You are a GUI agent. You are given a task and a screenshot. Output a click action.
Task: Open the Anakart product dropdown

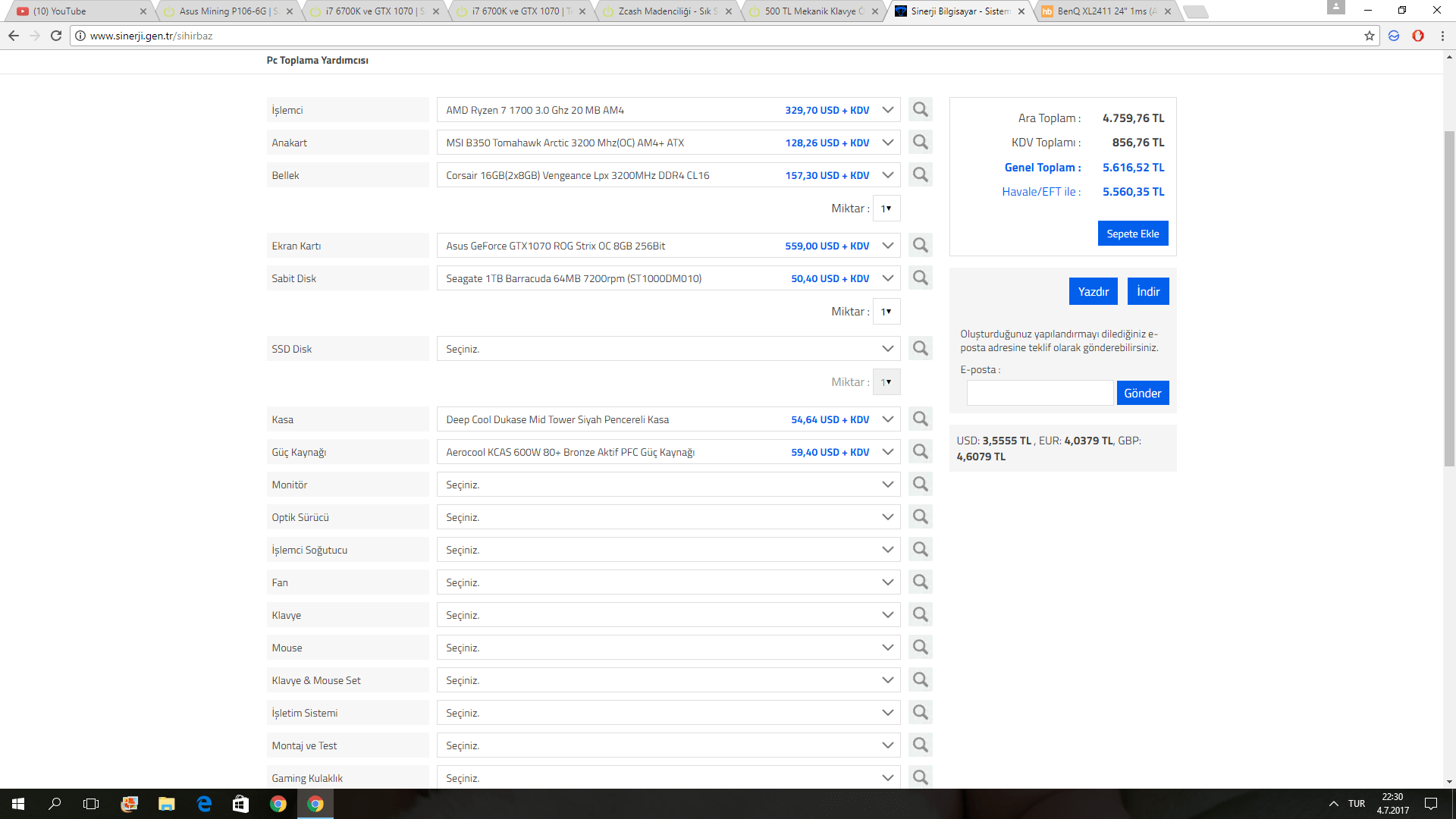(x=667, y=143)
